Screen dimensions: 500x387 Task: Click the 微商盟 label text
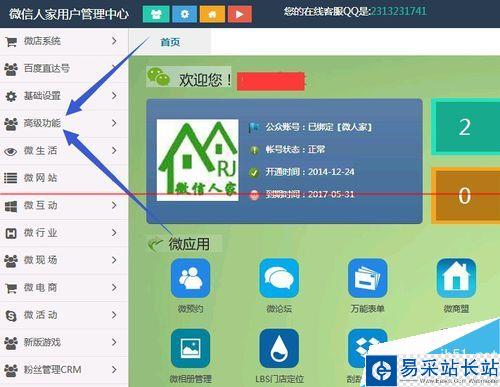pyautogui.click(x=456, y=309)
